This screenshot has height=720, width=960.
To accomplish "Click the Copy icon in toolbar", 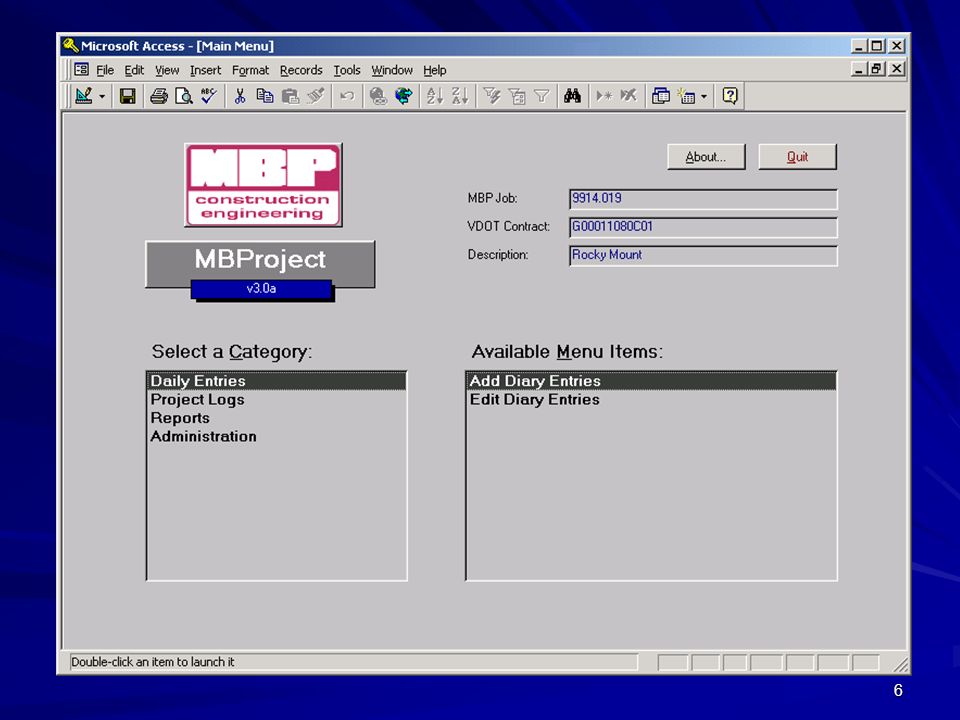I will tap(264, 96).
